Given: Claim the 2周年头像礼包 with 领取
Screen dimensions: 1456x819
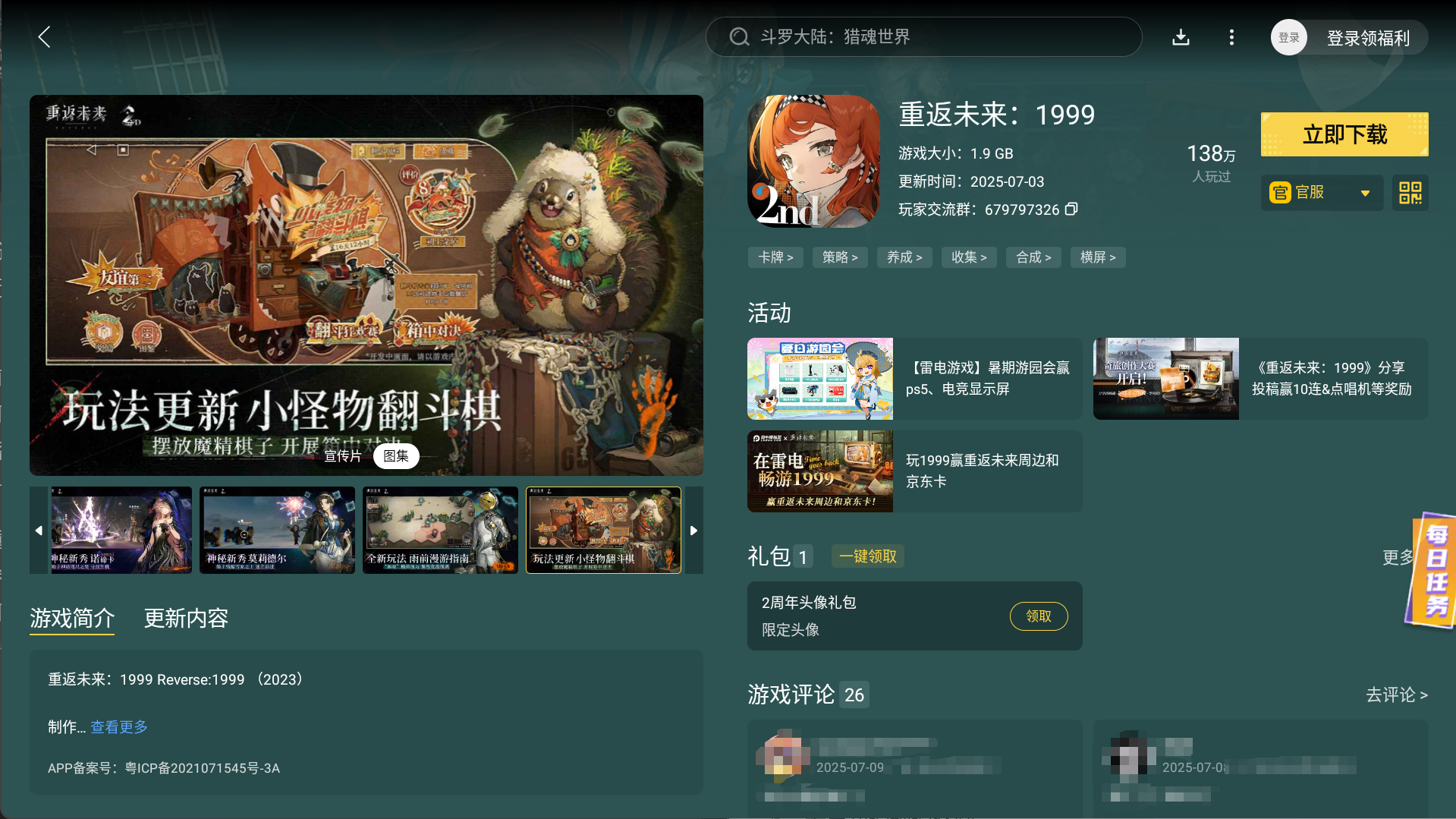Looking at the screenshot, I should 1039,616.
